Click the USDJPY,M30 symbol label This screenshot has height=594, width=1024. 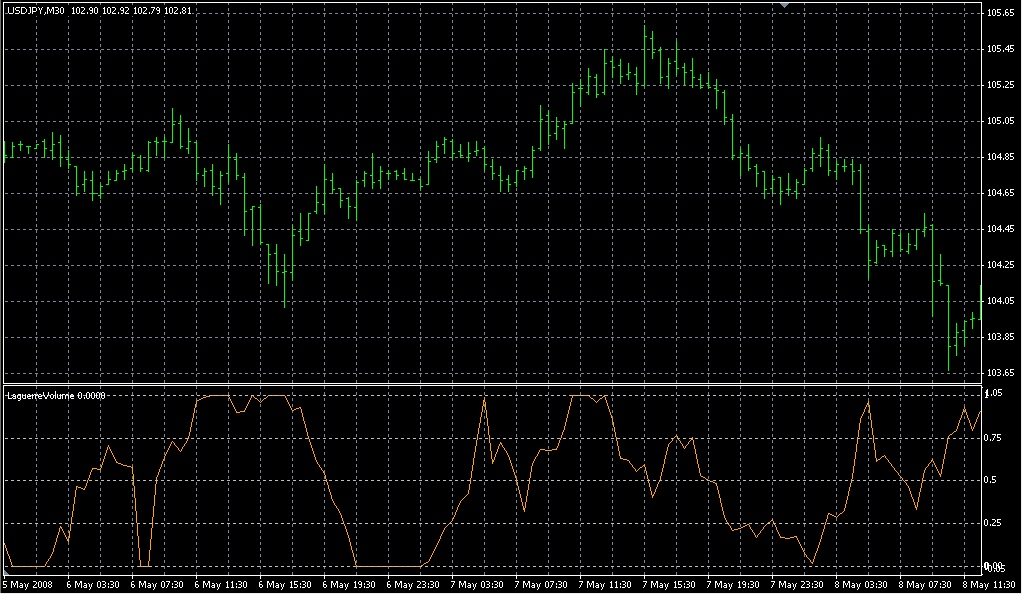coord(36,10)
